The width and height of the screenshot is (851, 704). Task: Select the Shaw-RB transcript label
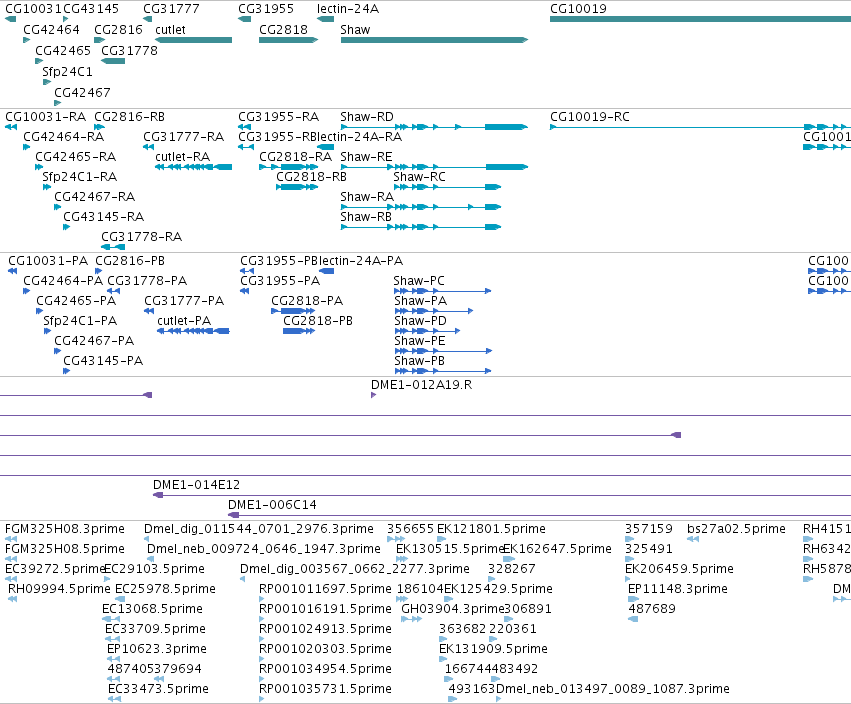click(366, 217)
